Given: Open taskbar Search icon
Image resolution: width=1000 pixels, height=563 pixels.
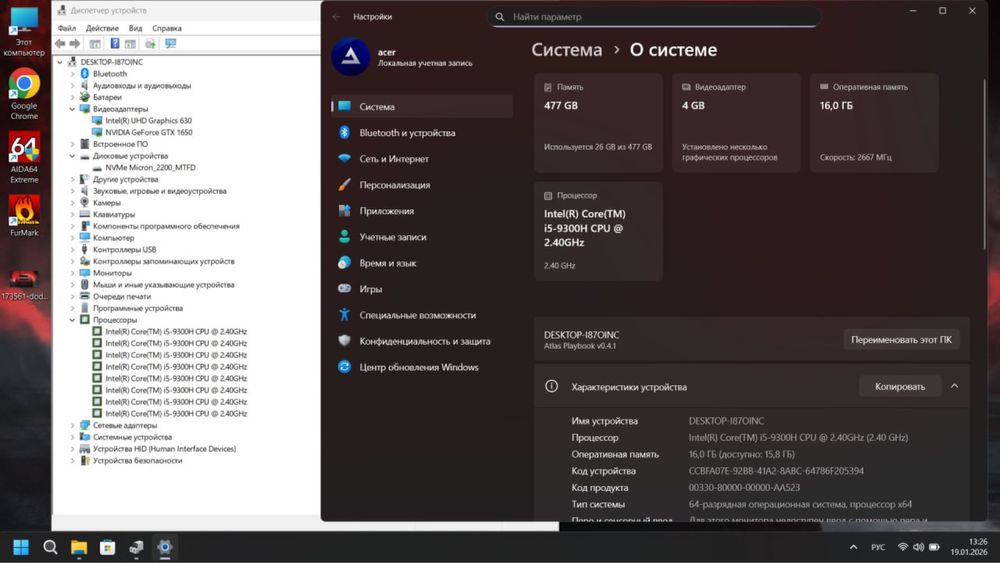Looking at the screenshot, I should pos(50,547).
